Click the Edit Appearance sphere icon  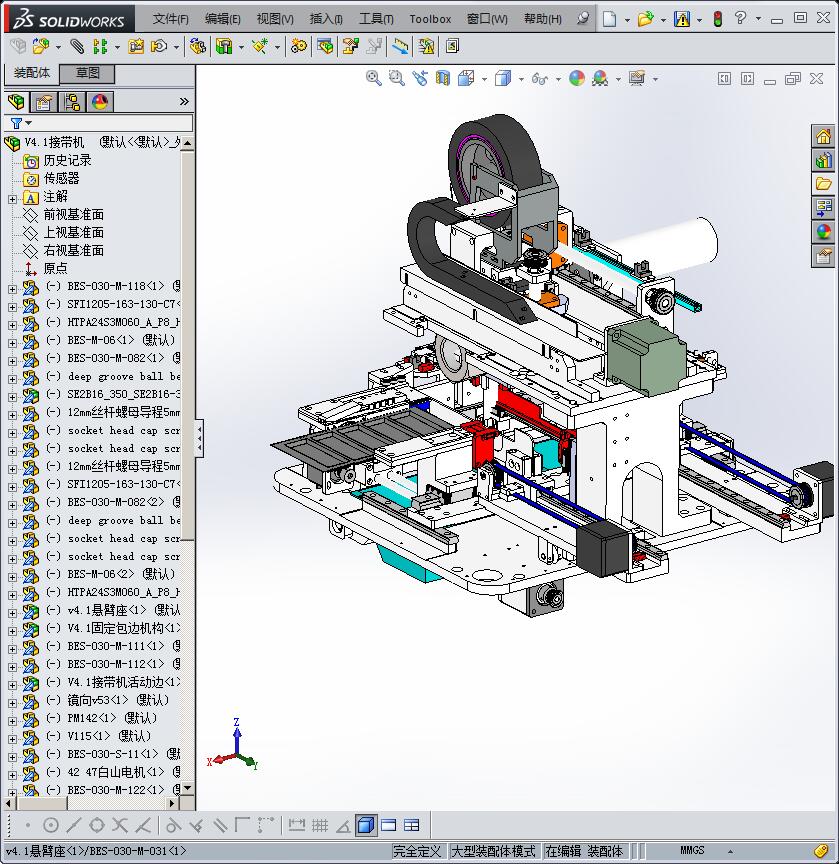[577, 78]
